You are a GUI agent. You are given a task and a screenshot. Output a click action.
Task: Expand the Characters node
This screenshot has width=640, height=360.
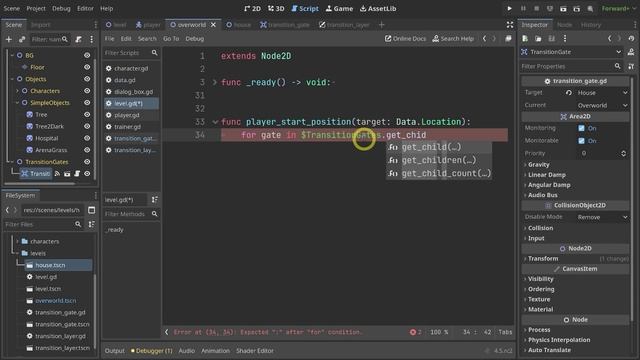[x=17, y=91]
